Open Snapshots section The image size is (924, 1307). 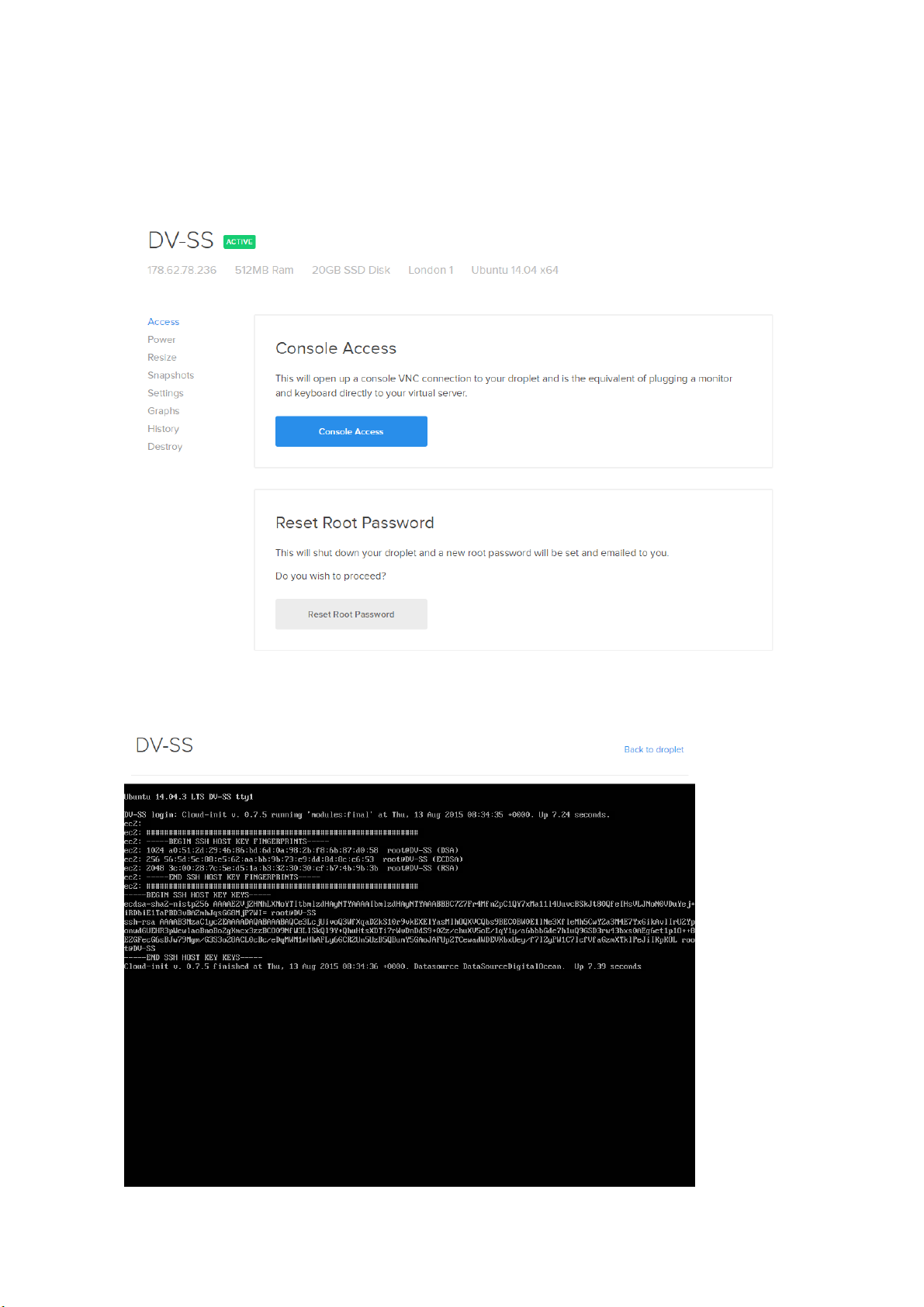tap(171, 375)
